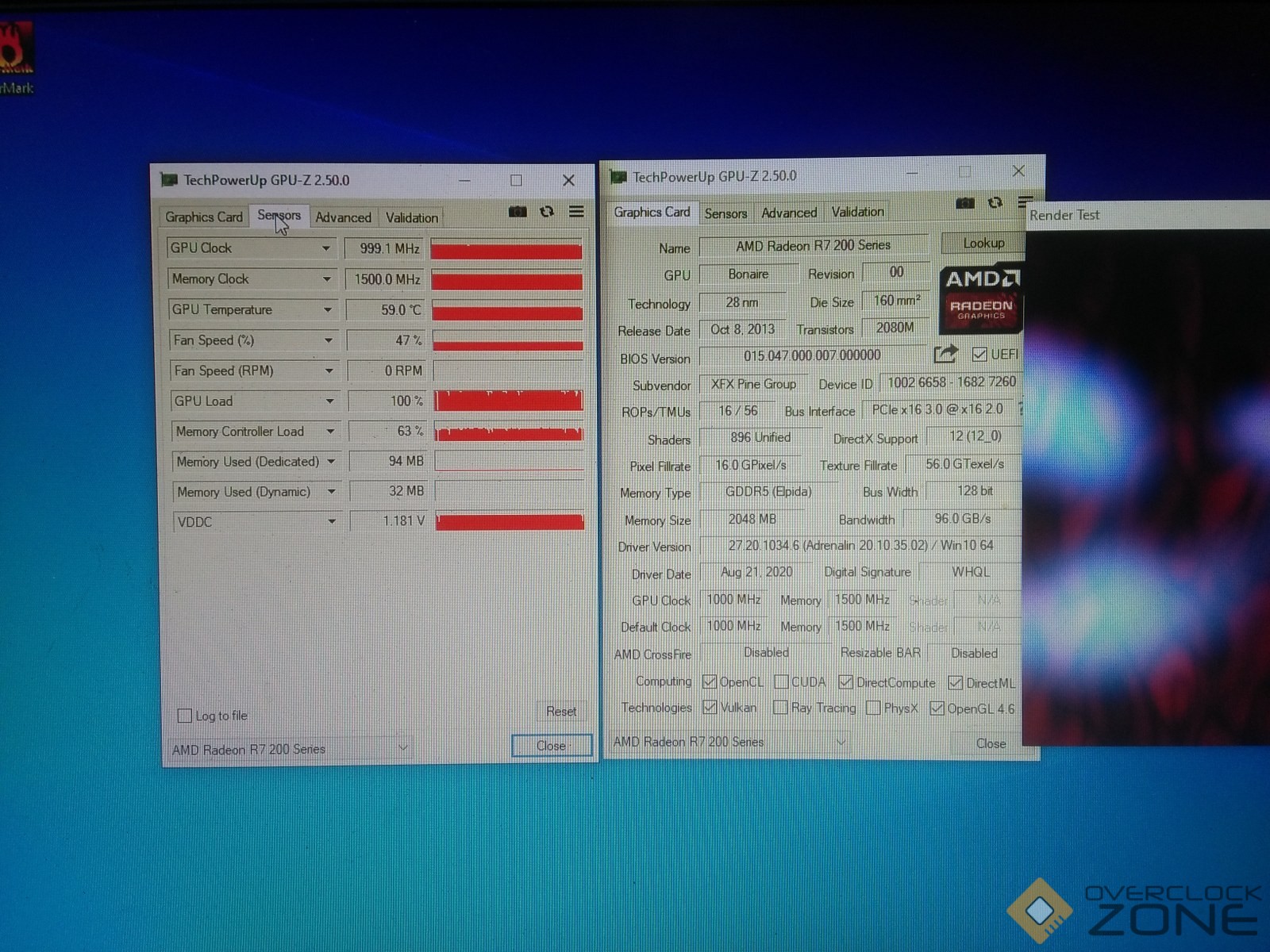The image size is (1270, 952).
Task: Click the screenshot camera icon in Sensors window
Action: click(x=518, y=212)
